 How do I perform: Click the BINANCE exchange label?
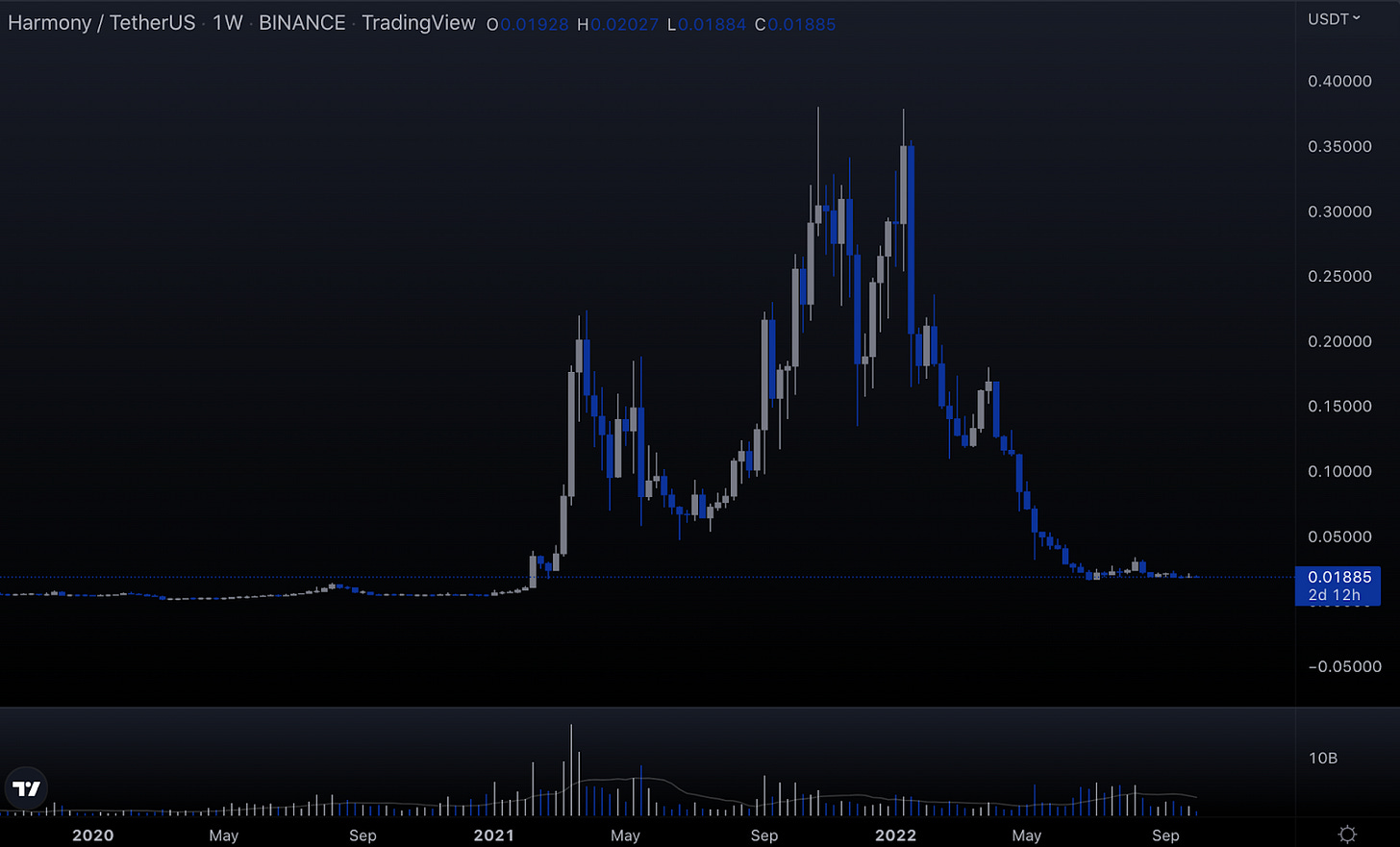(x=302, y=23)
